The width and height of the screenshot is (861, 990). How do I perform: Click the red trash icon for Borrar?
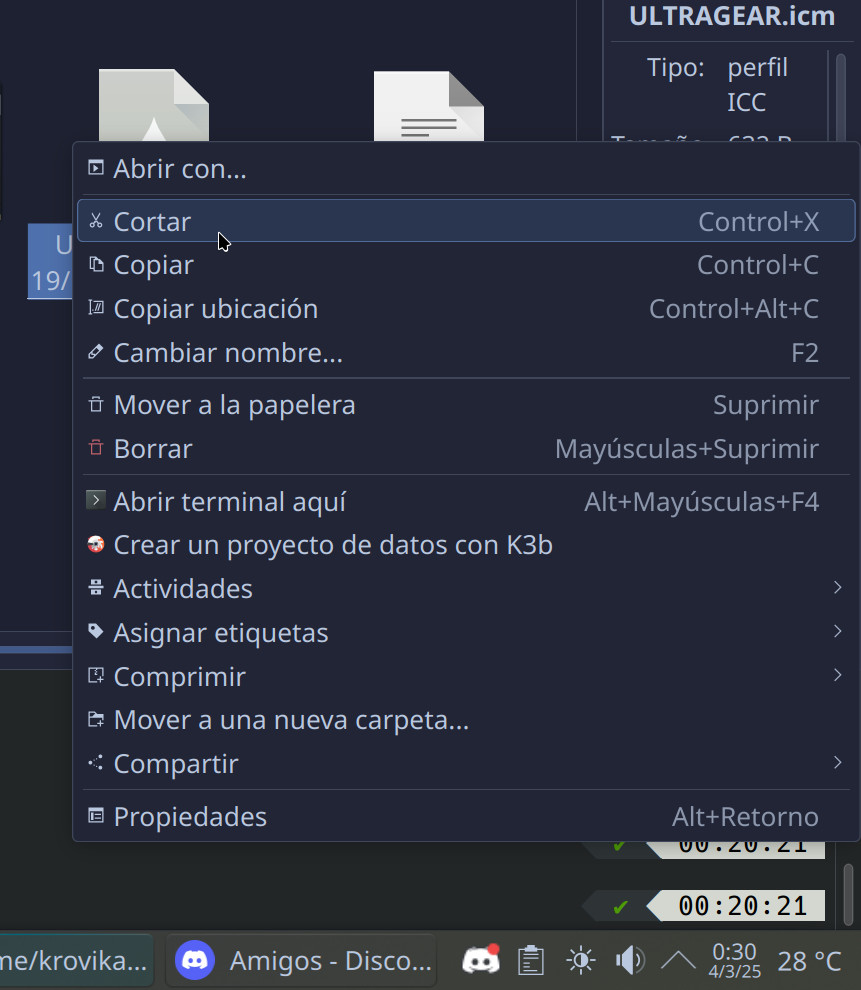(x=96, y=448)
